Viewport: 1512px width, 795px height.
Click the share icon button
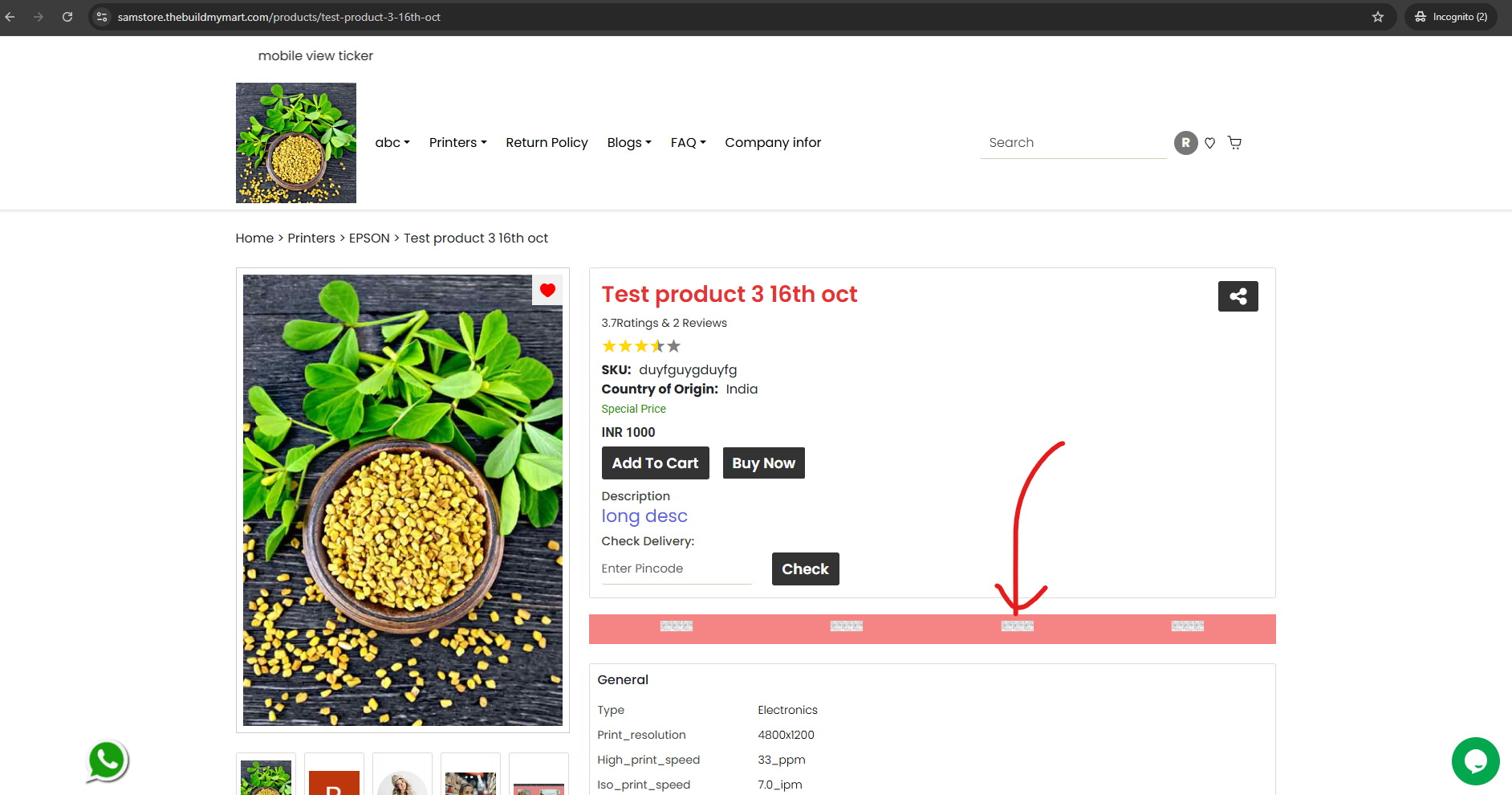(x=1238, y=296)
